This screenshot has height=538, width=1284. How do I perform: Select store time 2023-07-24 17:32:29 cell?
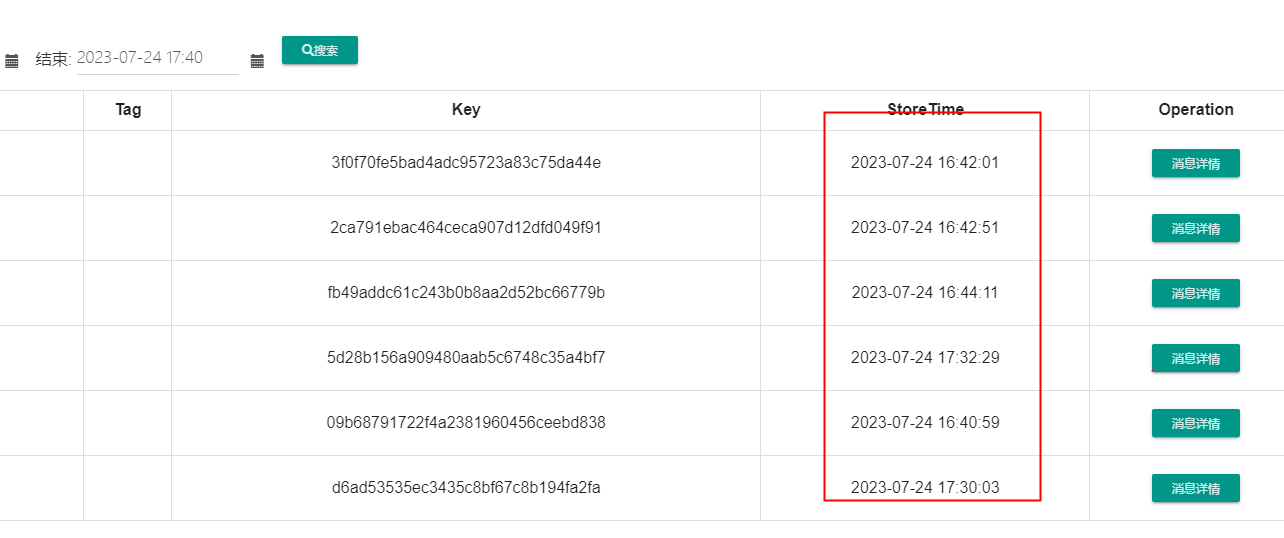(925, 358)
